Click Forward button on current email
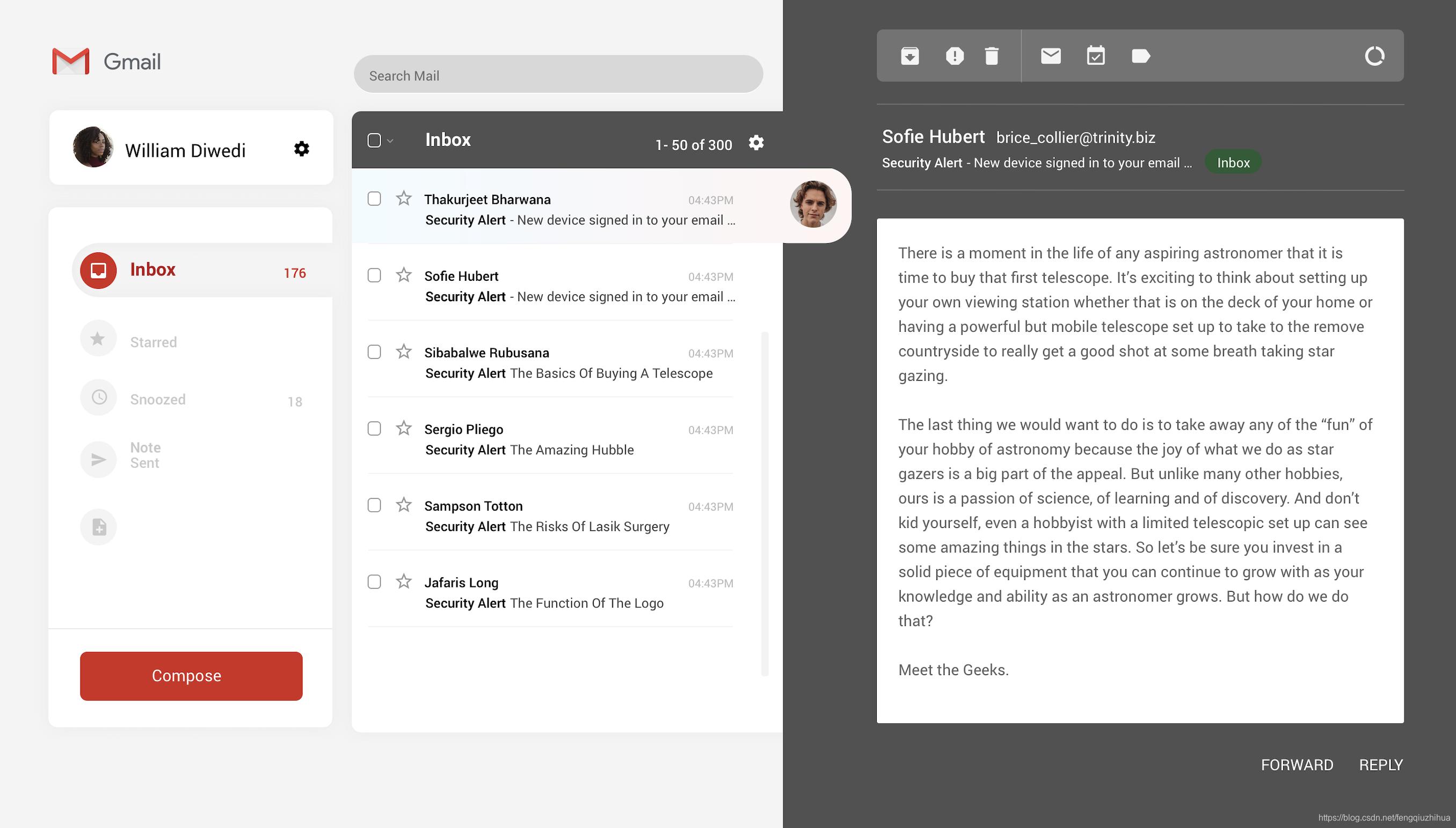The height and width of the screenshot is (828, 1456). pos(1298,764)
